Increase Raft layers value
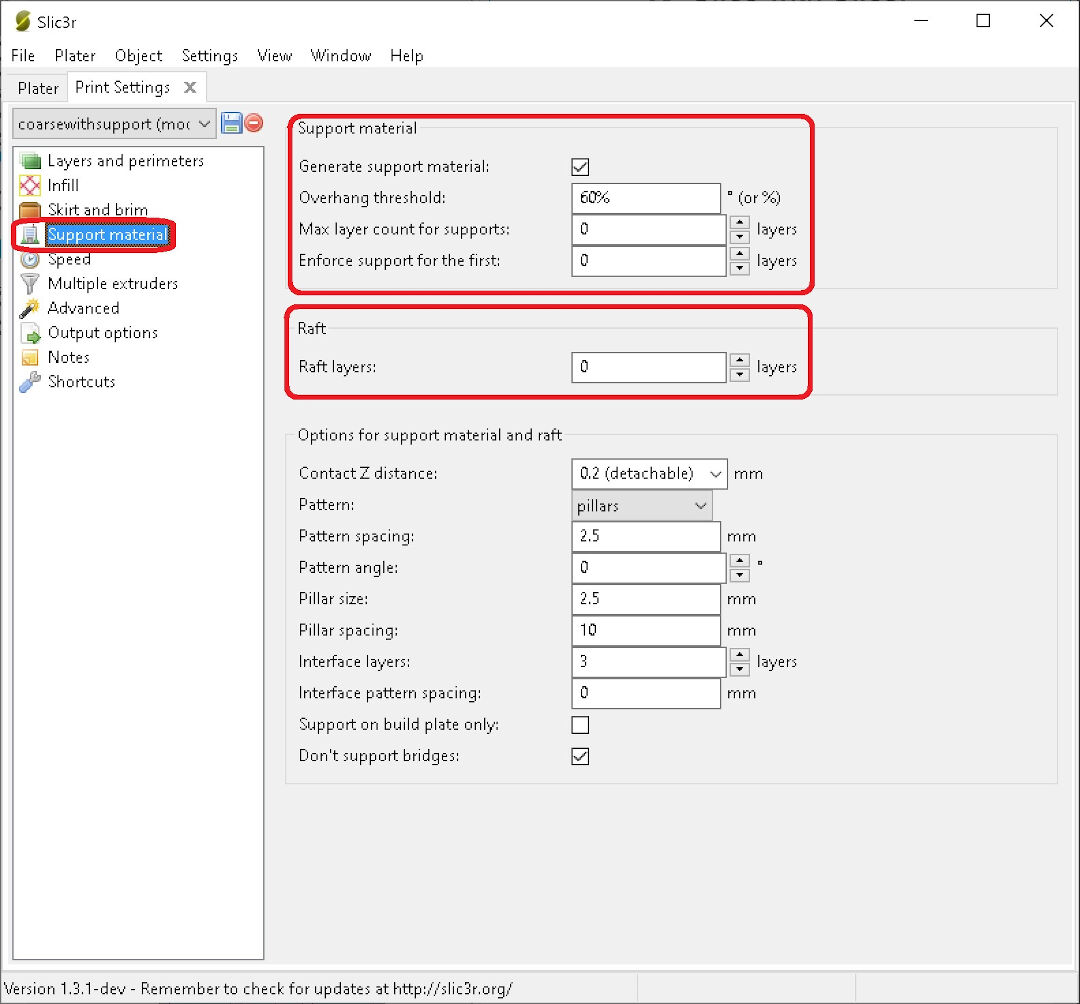The height and width of the screenshot is (1004, 1080). 739,360
